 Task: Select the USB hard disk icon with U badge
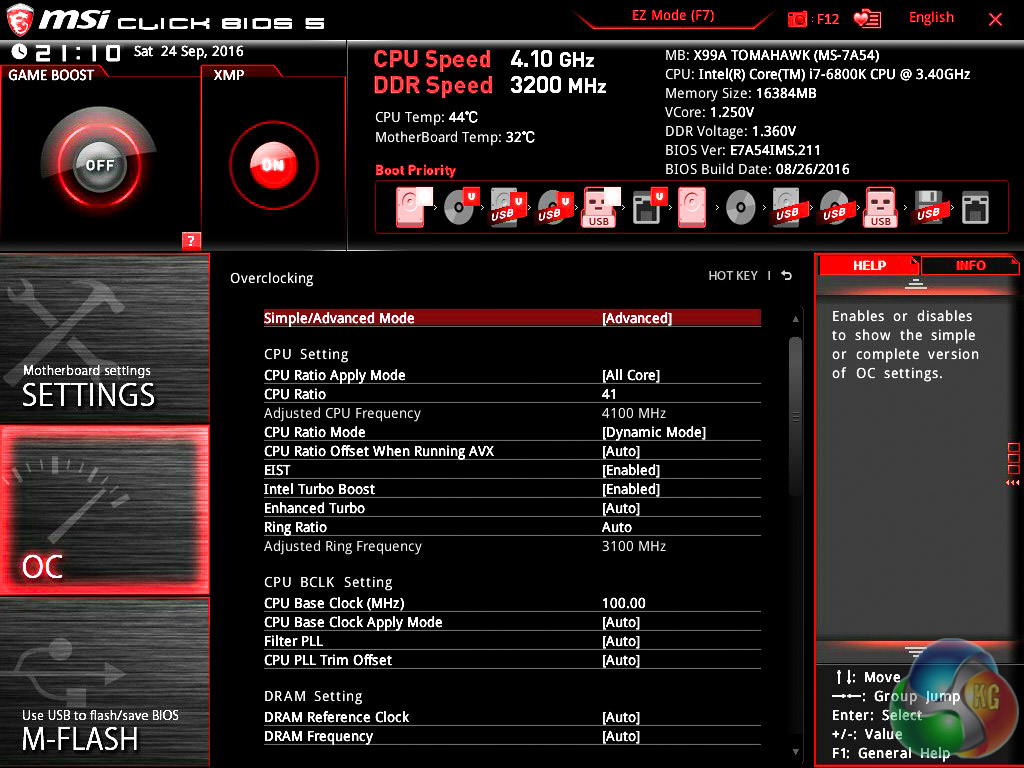509,207
